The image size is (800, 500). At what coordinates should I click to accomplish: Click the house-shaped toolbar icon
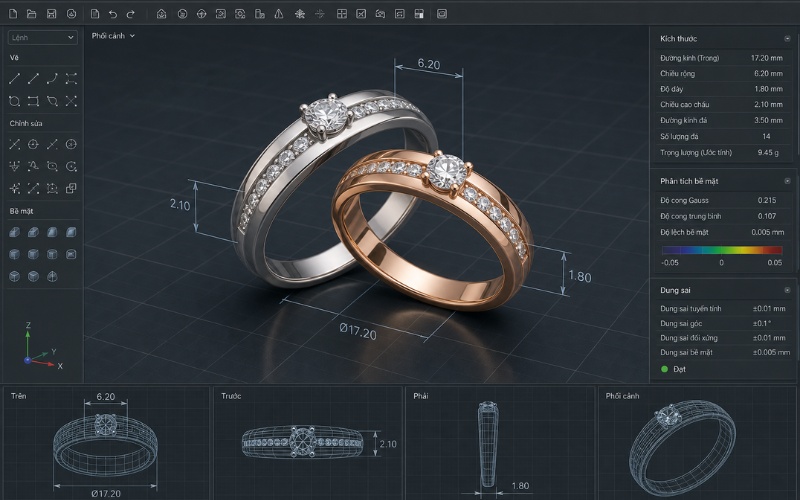point(161,14)
